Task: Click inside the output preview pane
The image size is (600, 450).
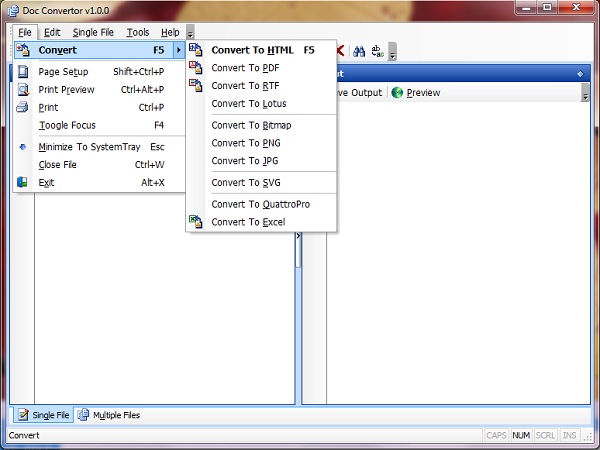Action: (458, 253)
